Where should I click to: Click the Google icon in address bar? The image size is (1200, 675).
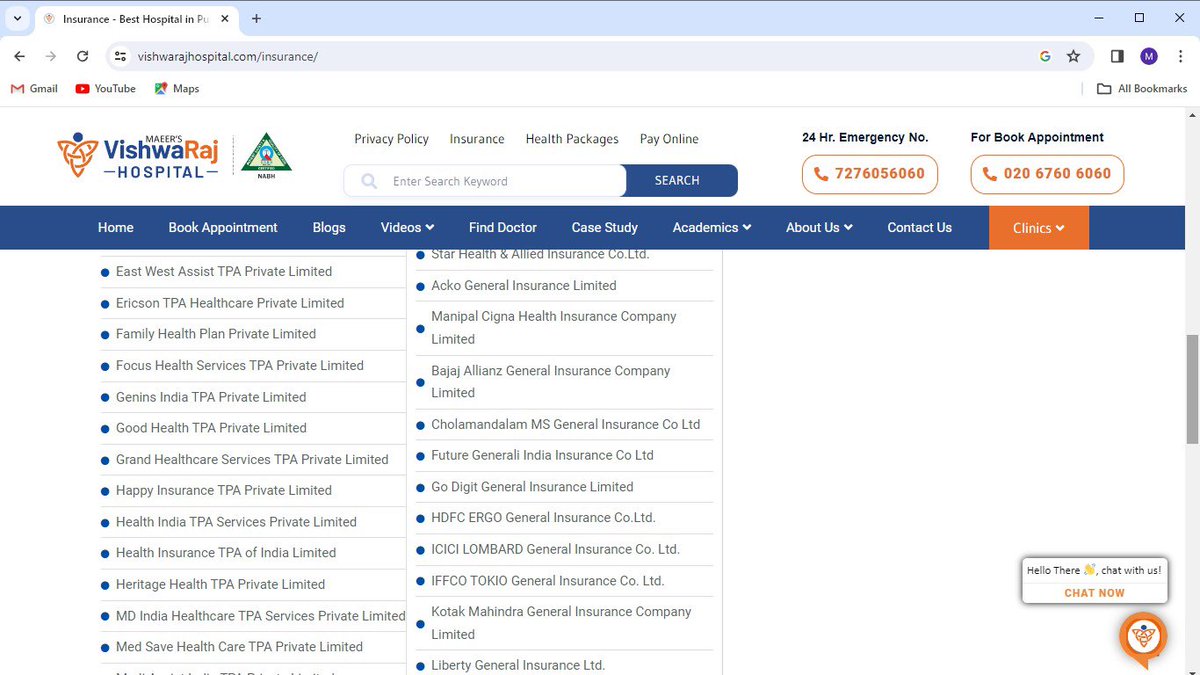tap(1045, 56)
